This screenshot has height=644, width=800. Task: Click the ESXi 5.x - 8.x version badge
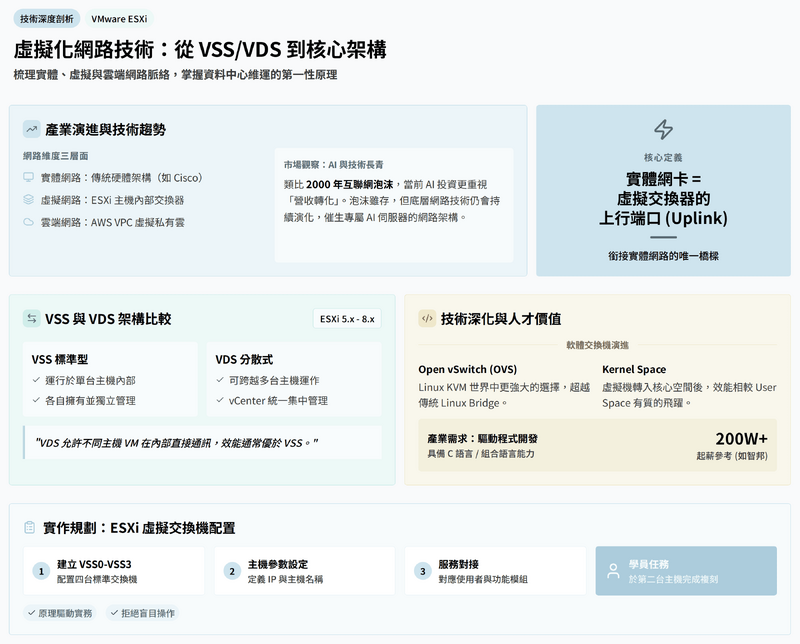[346, 319]
